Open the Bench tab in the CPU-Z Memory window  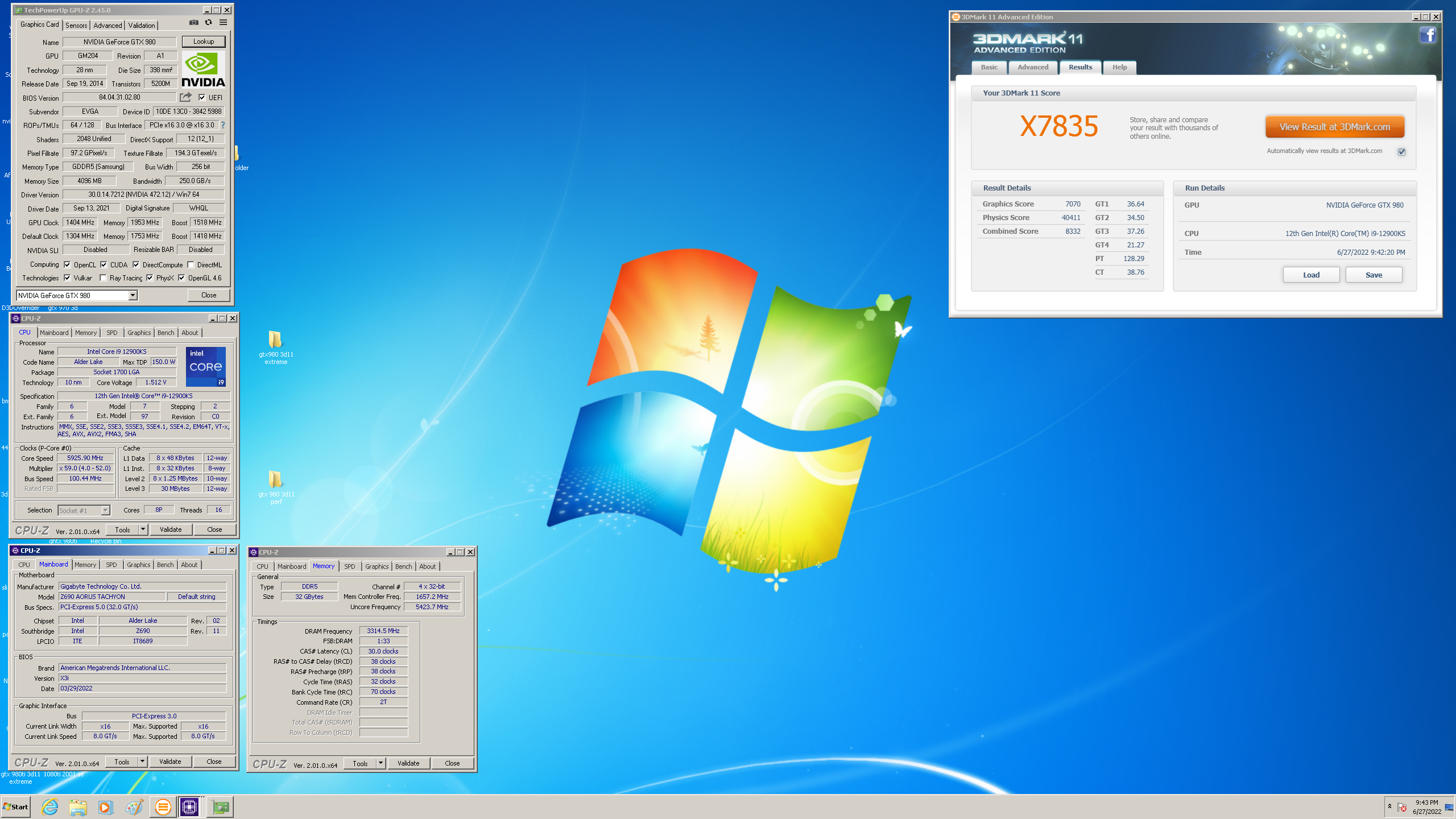[403, 566]
